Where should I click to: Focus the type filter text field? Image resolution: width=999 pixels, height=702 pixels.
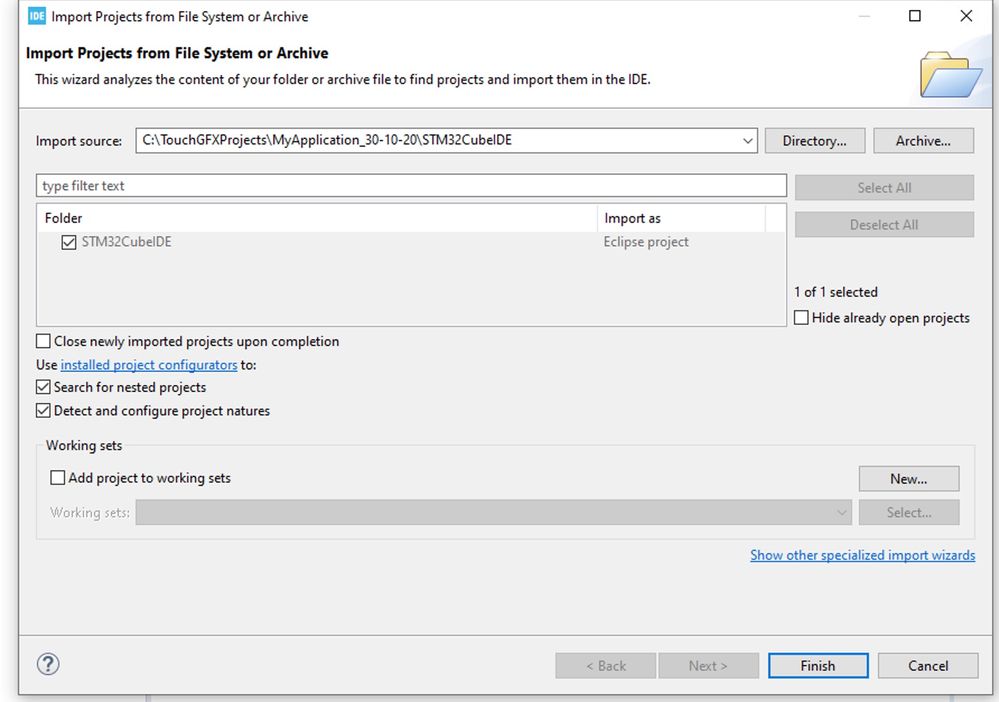[412, 185]
